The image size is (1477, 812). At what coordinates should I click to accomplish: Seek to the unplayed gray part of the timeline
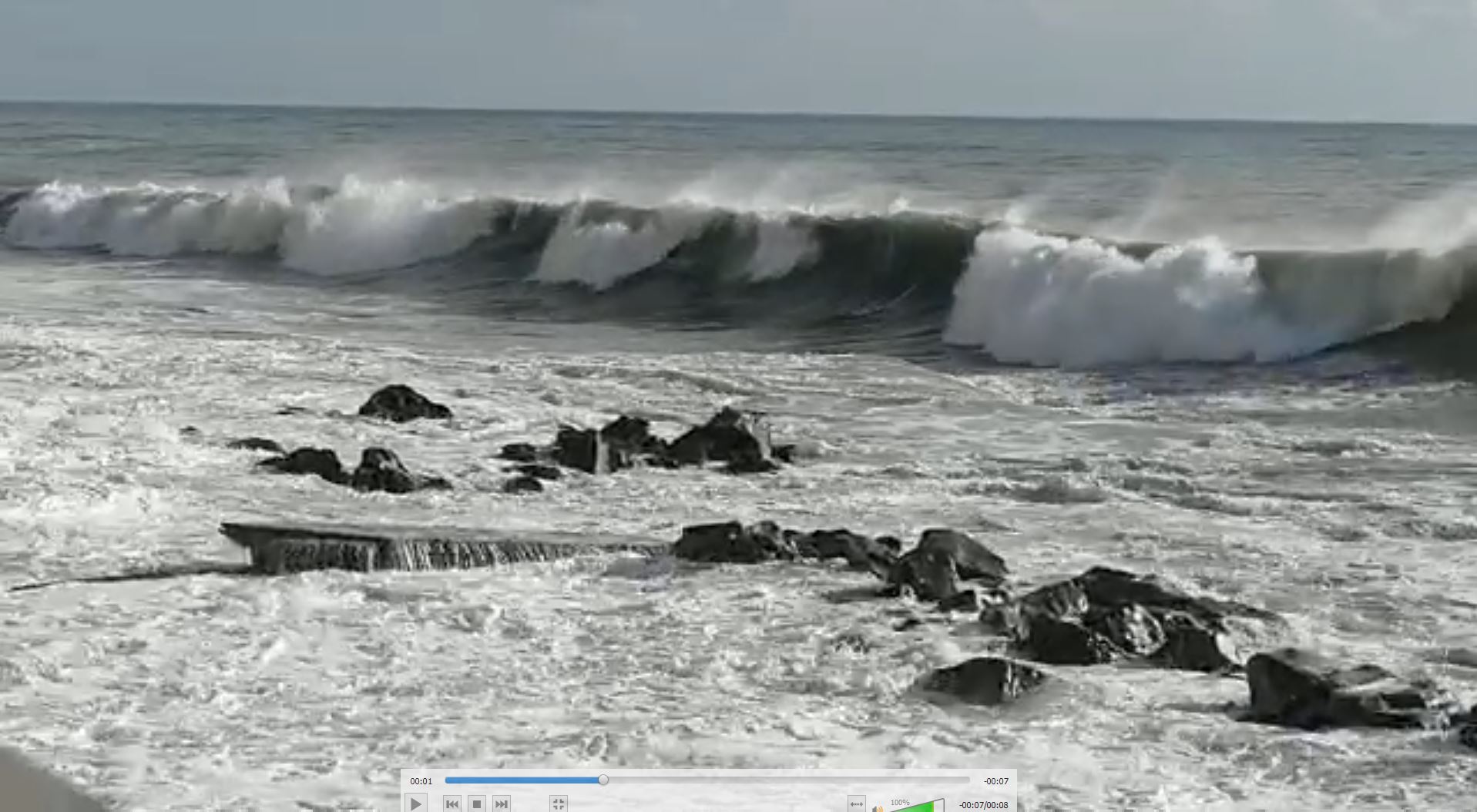(x=786, y=780)
